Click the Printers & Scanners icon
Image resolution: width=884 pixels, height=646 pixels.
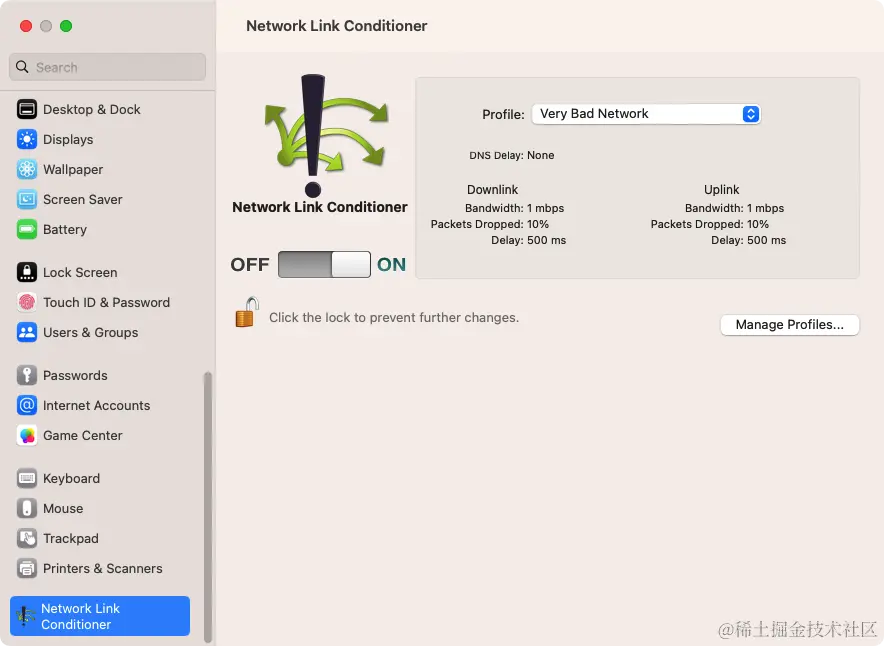click(x=26, y=568)
